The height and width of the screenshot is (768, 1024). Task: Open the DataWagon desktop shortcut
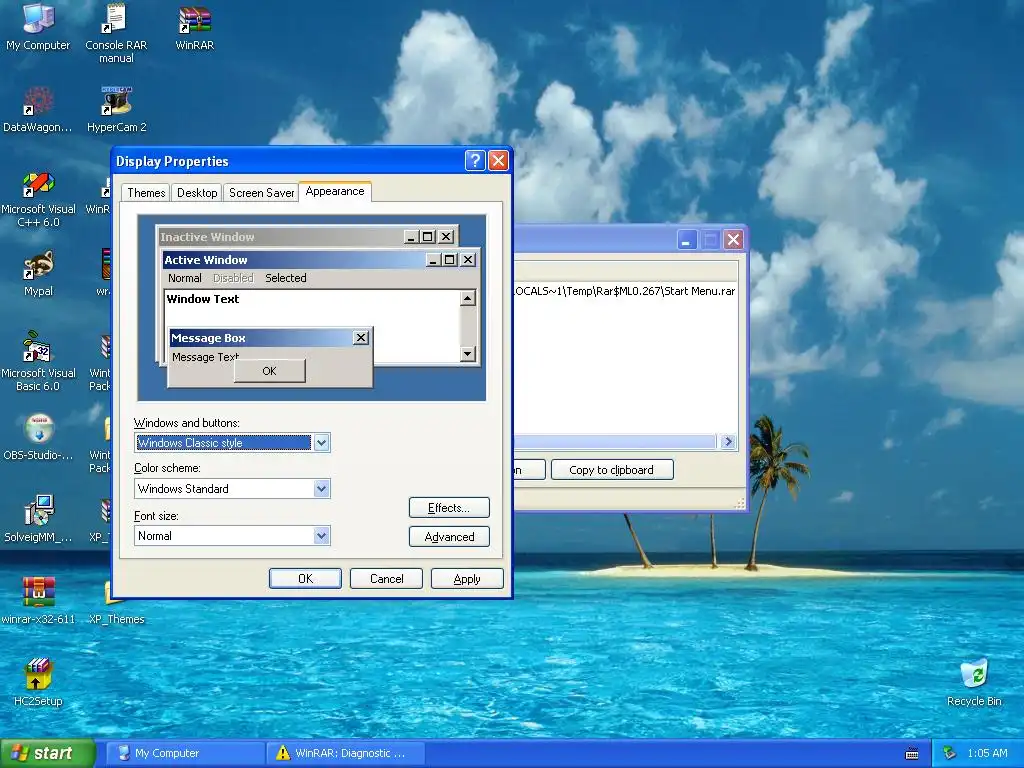coord(38,110)
